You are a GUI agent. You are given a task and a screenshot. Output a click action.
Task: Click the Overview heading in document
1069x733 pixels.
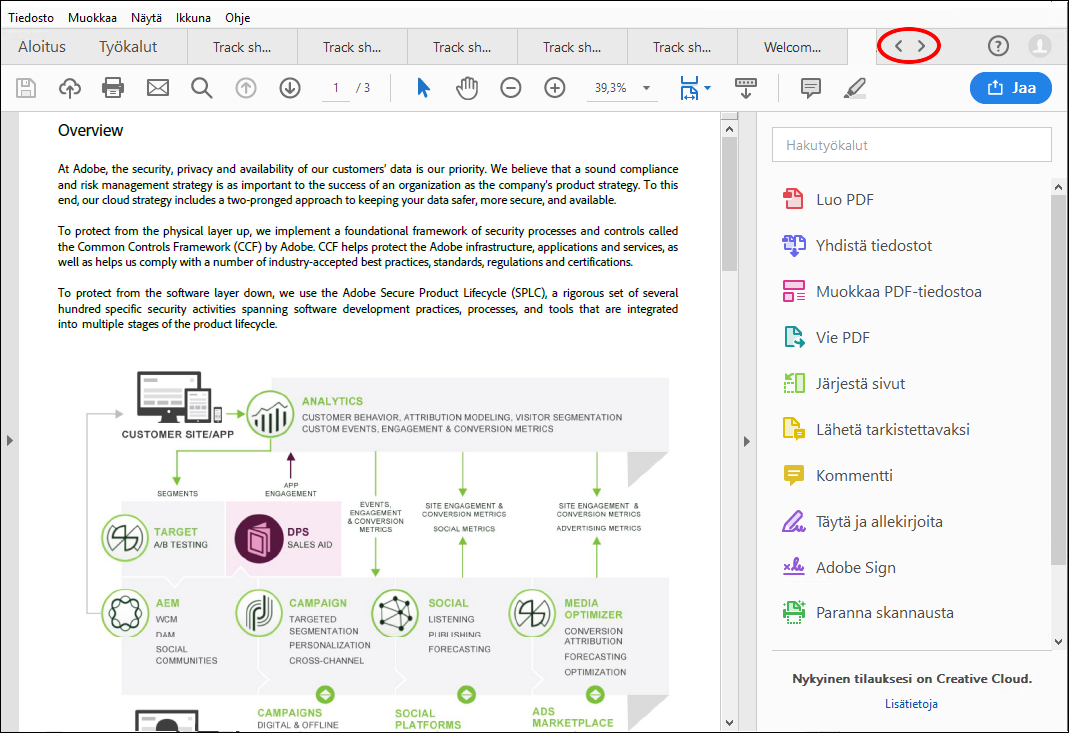[x=90, y=130]
